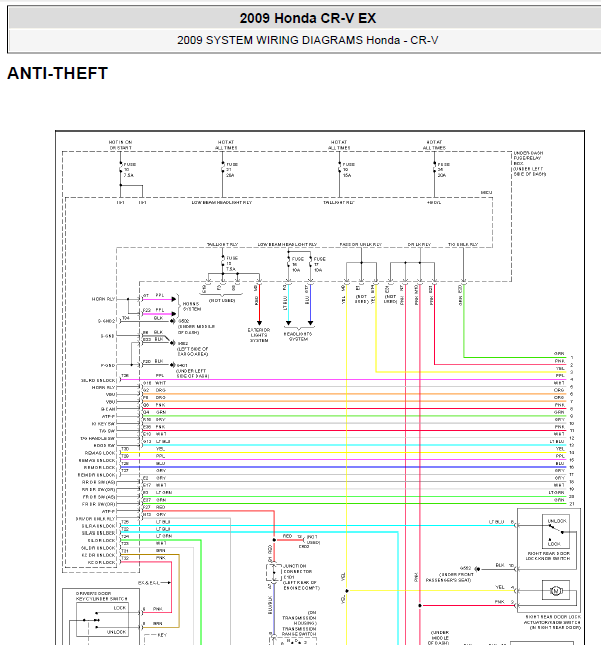Click UNLOCK inside the driver's door key cylinder switch
This screenshot has width=601, height=645.
point(116,632)
